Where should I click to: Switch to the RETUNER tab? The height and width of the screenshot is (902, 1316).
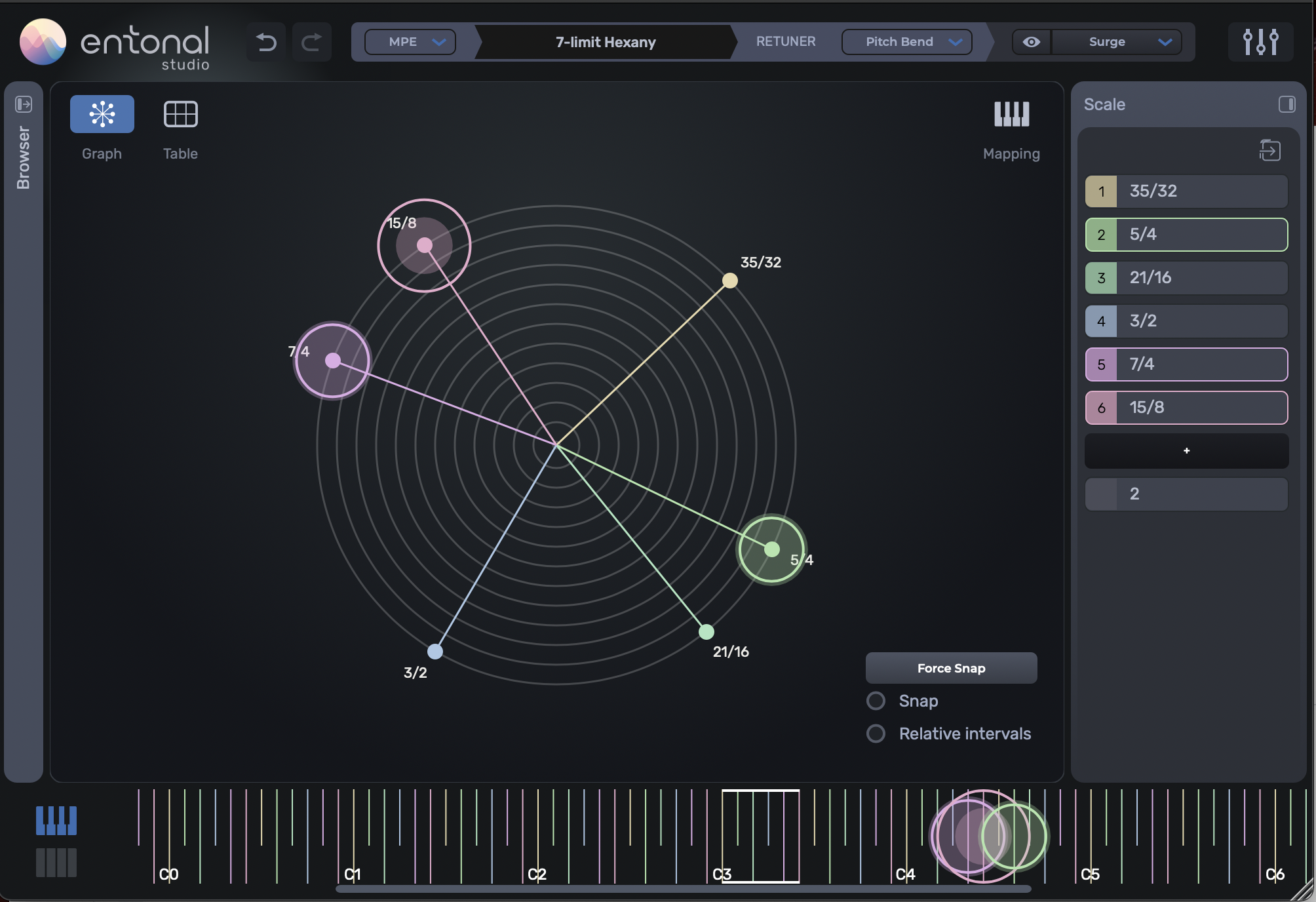[x=786, y=41]
